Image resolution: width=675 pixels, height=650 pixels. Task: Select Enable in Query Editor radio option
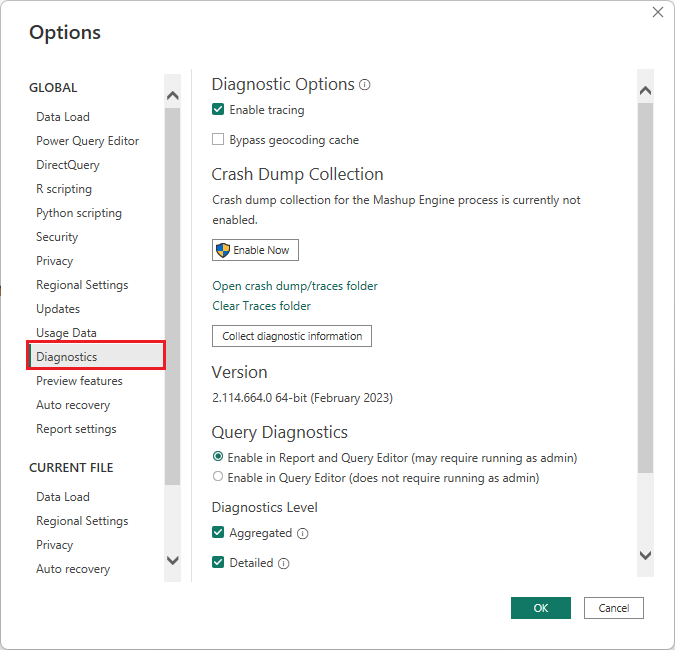point(218,478)
